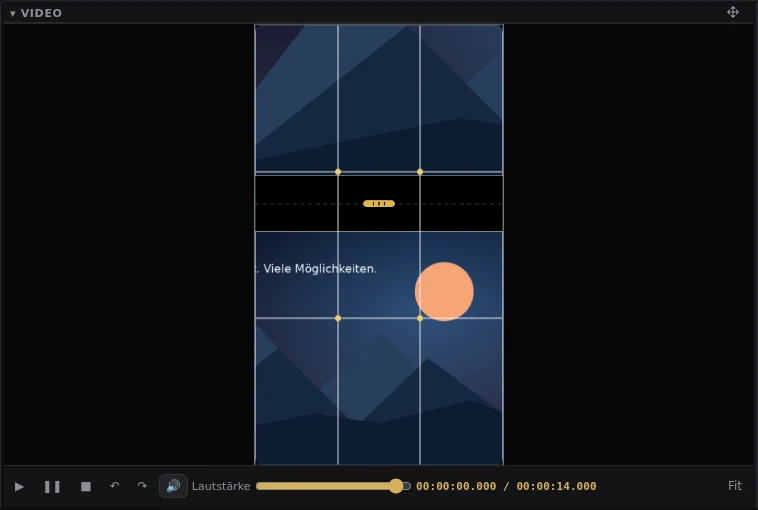Click the subtitle text Viele Möglichkeiten.
This screenshot has width=758, height=510.
pyautogui.click(x=320, y=269)
